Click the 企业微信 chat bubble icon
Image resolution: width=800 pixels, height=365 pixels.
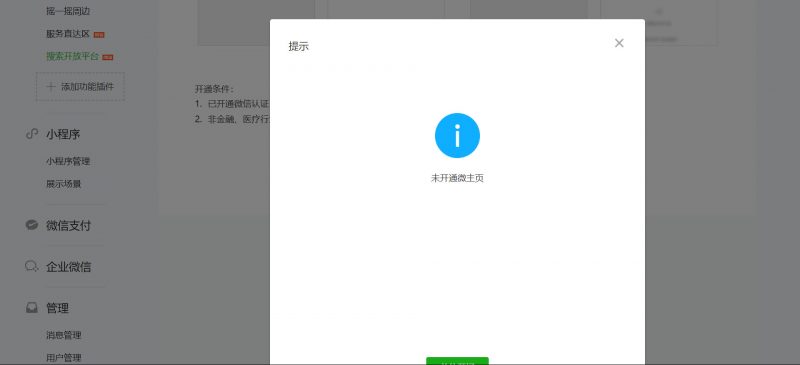point(32,266)
